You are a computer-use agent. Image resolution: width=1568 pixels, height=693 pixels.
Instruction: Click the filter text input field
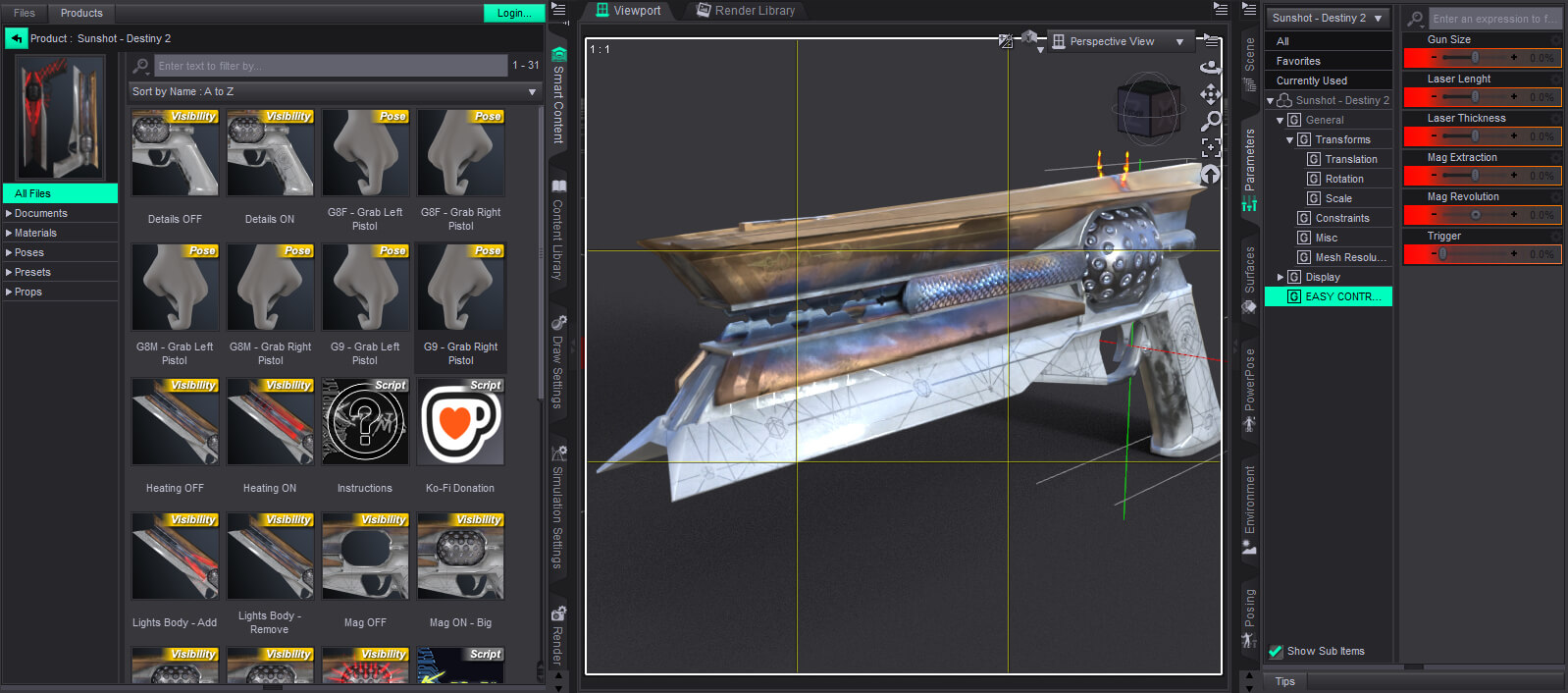331,66
